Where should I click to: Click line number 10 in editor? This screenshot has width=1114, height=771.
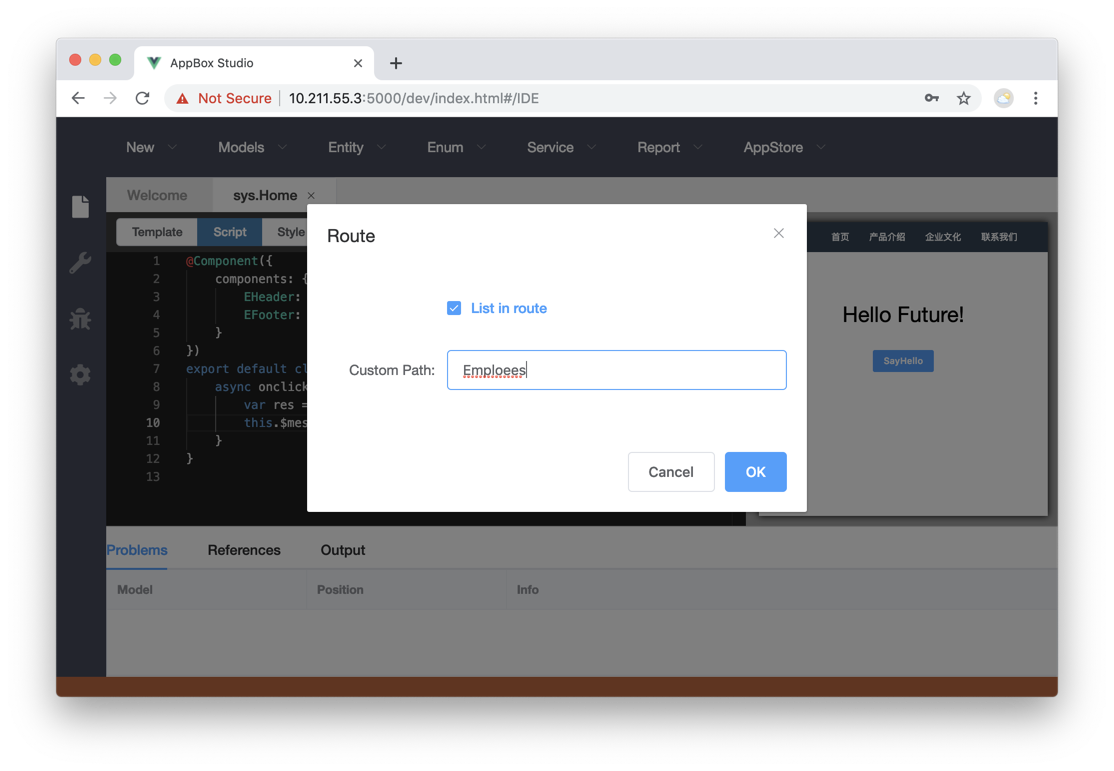point(153,423)
